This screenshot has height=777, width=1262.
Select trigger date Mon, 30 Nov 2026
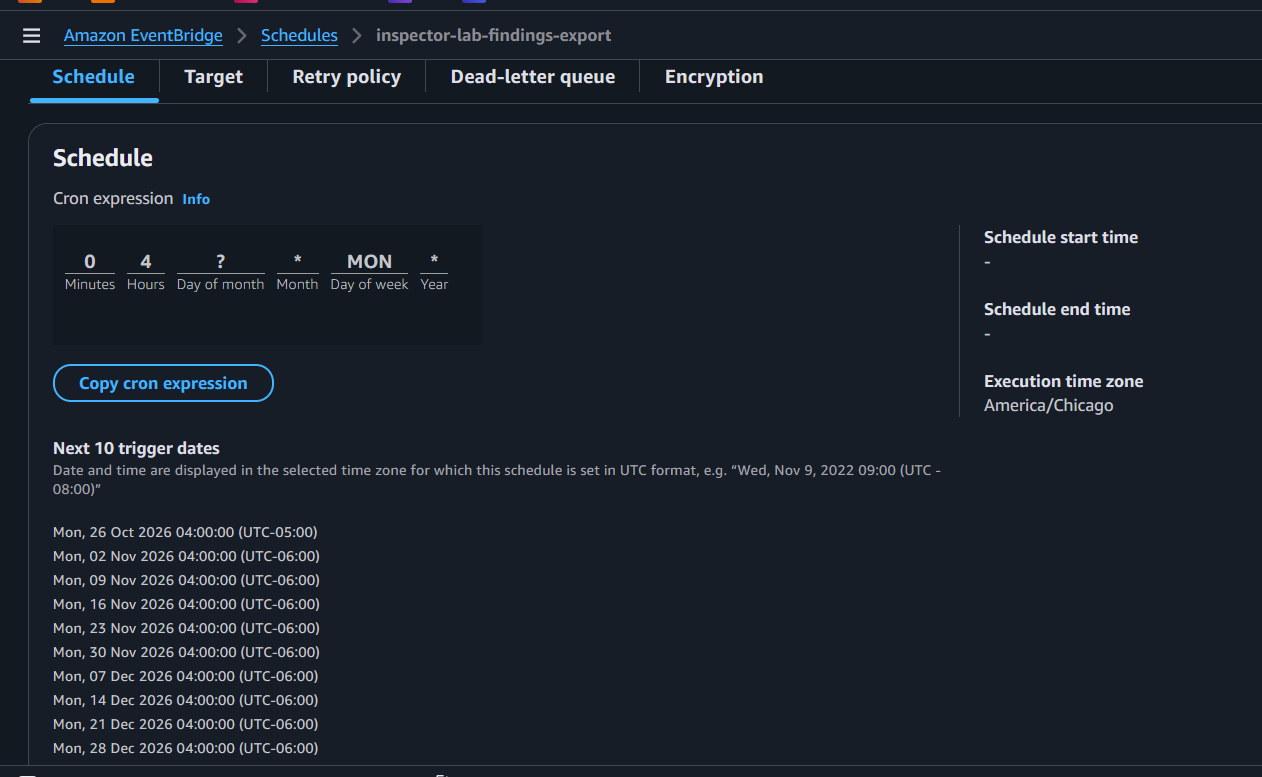186,652
